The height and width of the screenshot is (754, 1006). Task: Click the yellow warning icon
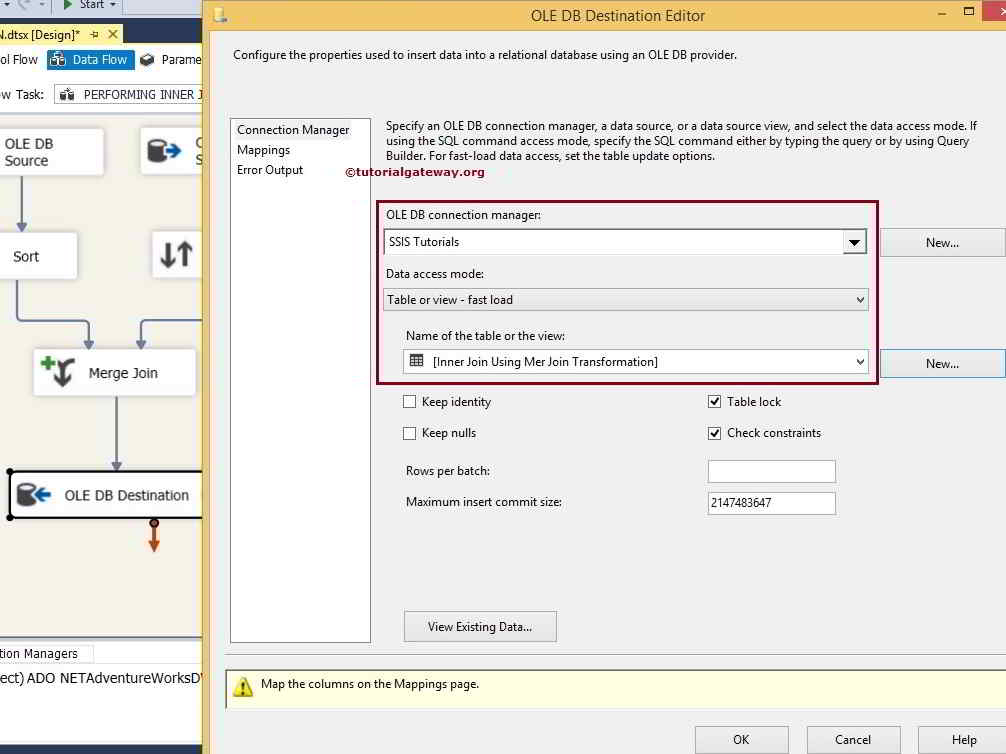pyautogui.click(x=243, y=686)
